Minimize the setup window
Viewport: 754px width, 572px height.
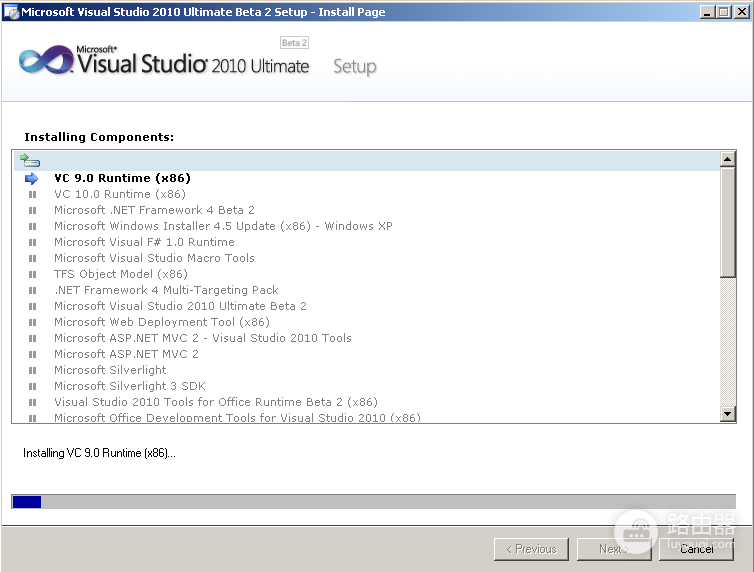point(706,12)
